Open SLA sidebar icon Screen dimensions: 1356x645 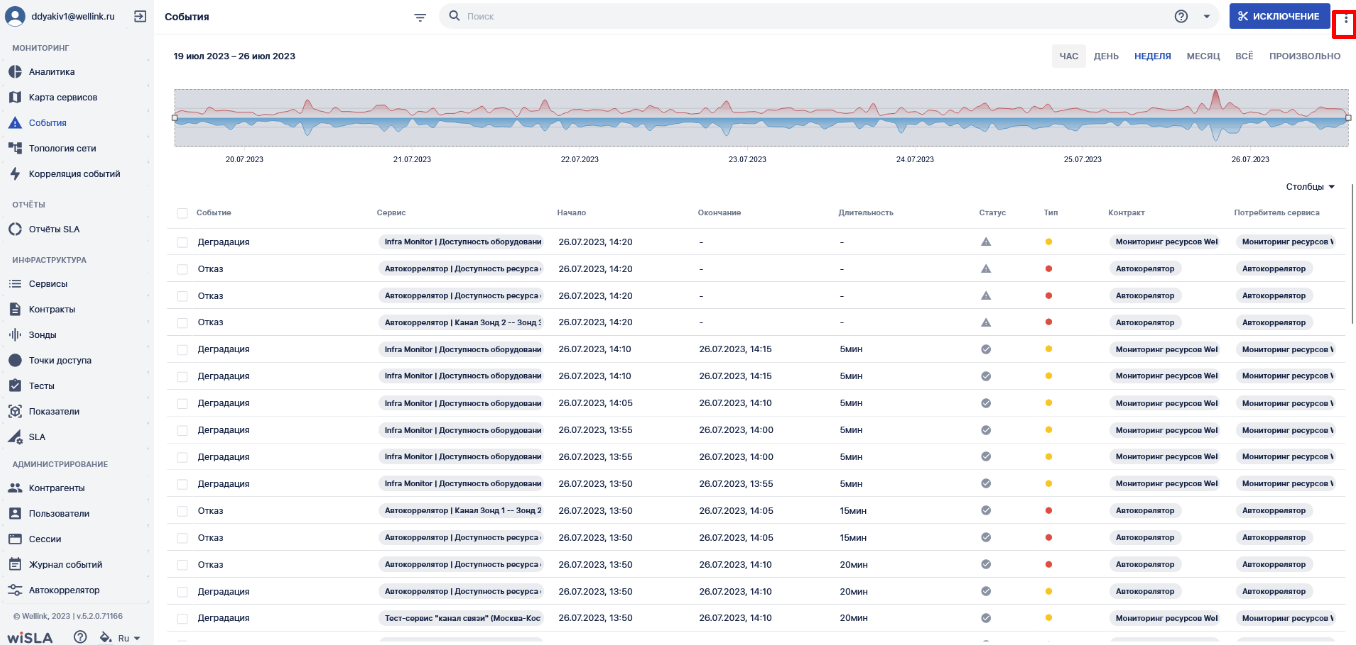click(15, 437)
